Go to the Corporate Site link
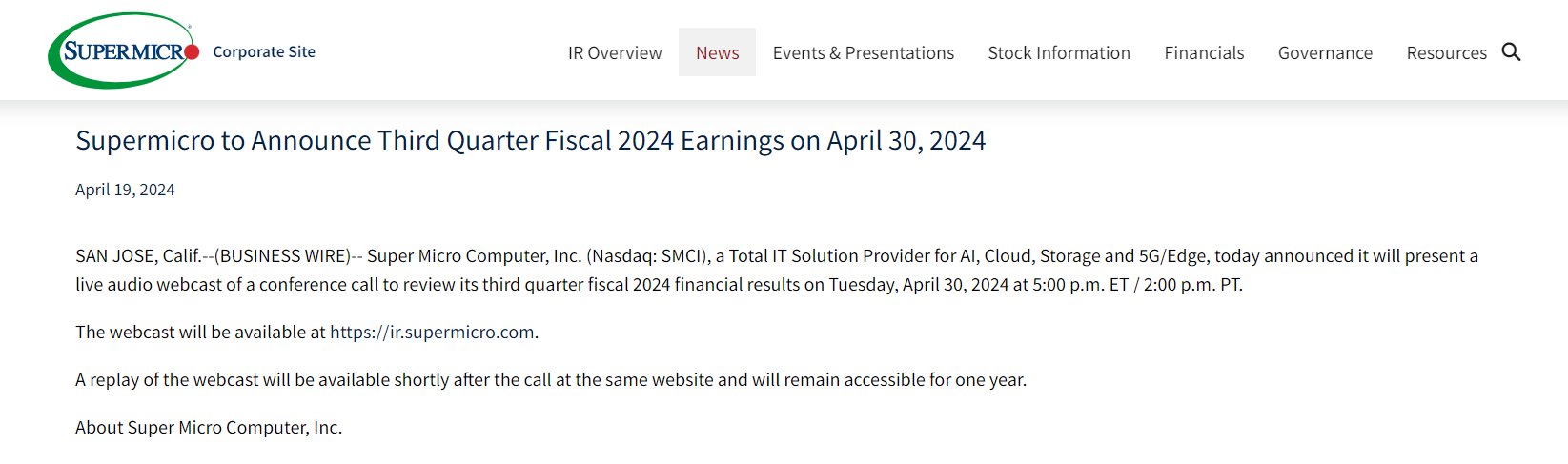 (264, 52)
